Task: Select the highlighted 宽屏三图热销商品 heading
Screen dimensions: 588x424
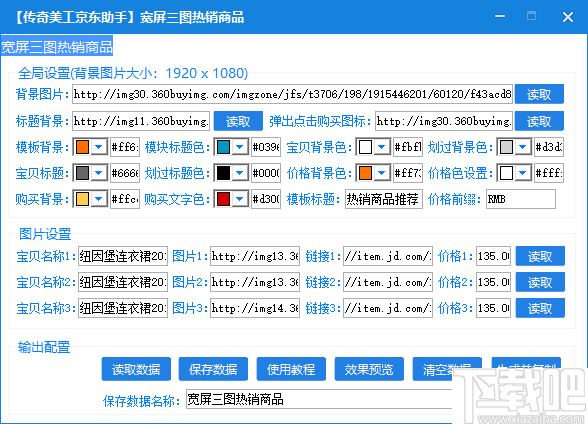Action: [57, 47]
